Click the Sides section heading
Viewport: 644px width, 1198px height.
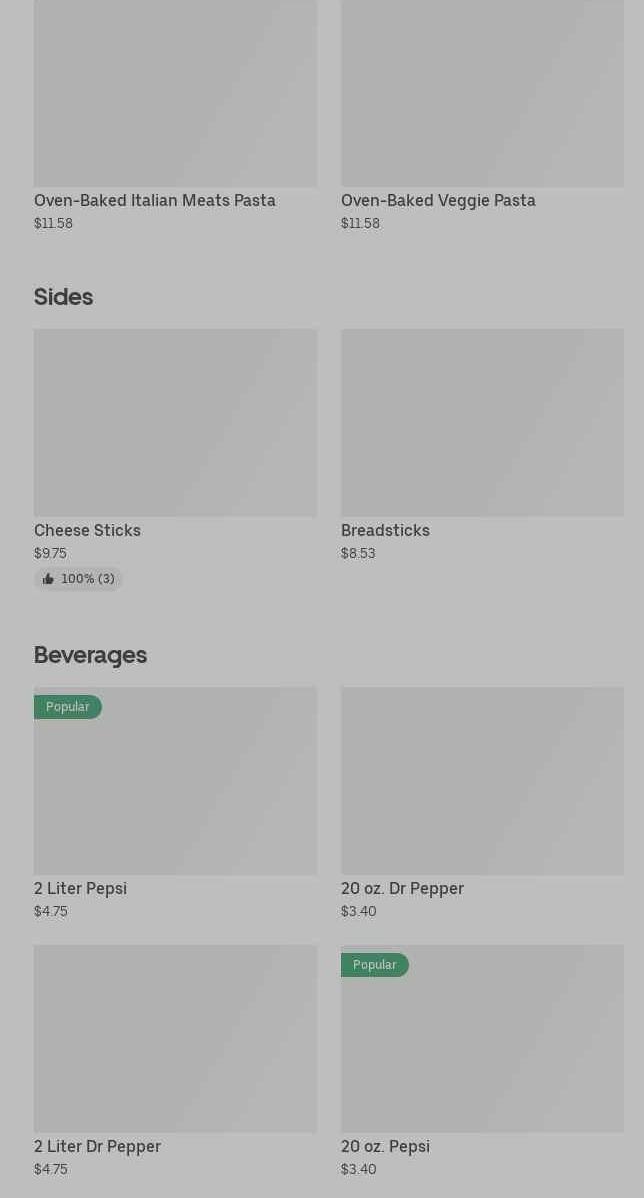click(63, 297)
